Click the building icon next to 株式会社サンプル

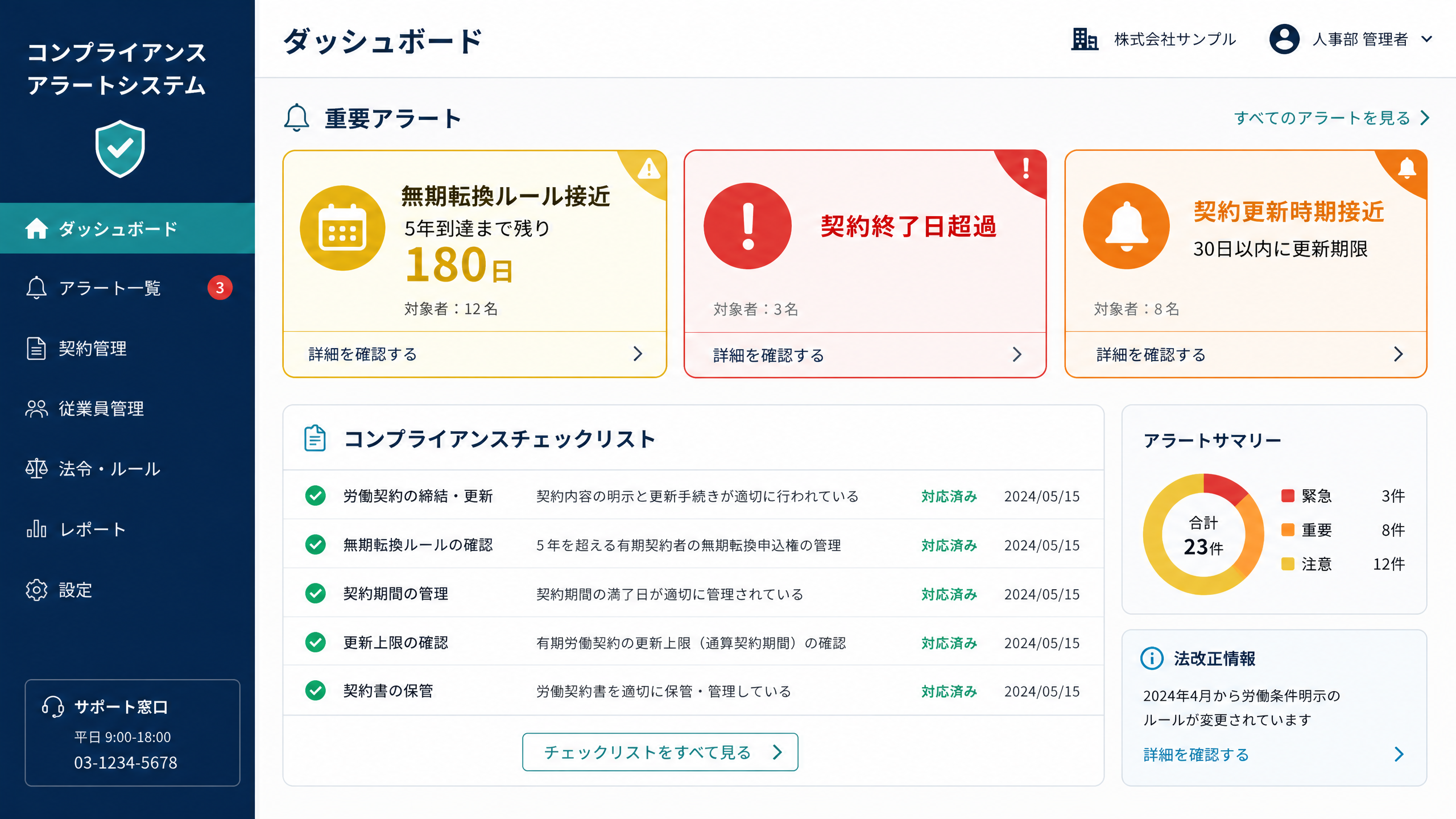[1085, 39]
